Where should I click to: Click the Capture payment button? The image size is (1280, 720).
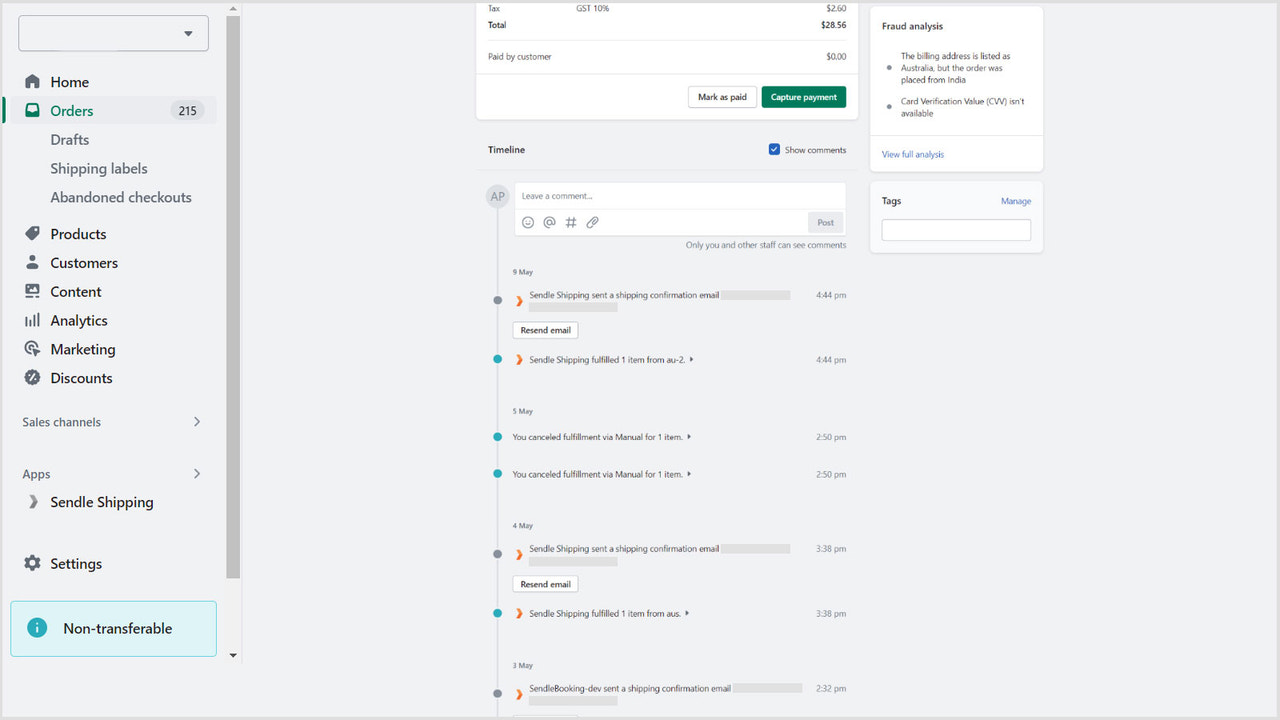(803, 97)
